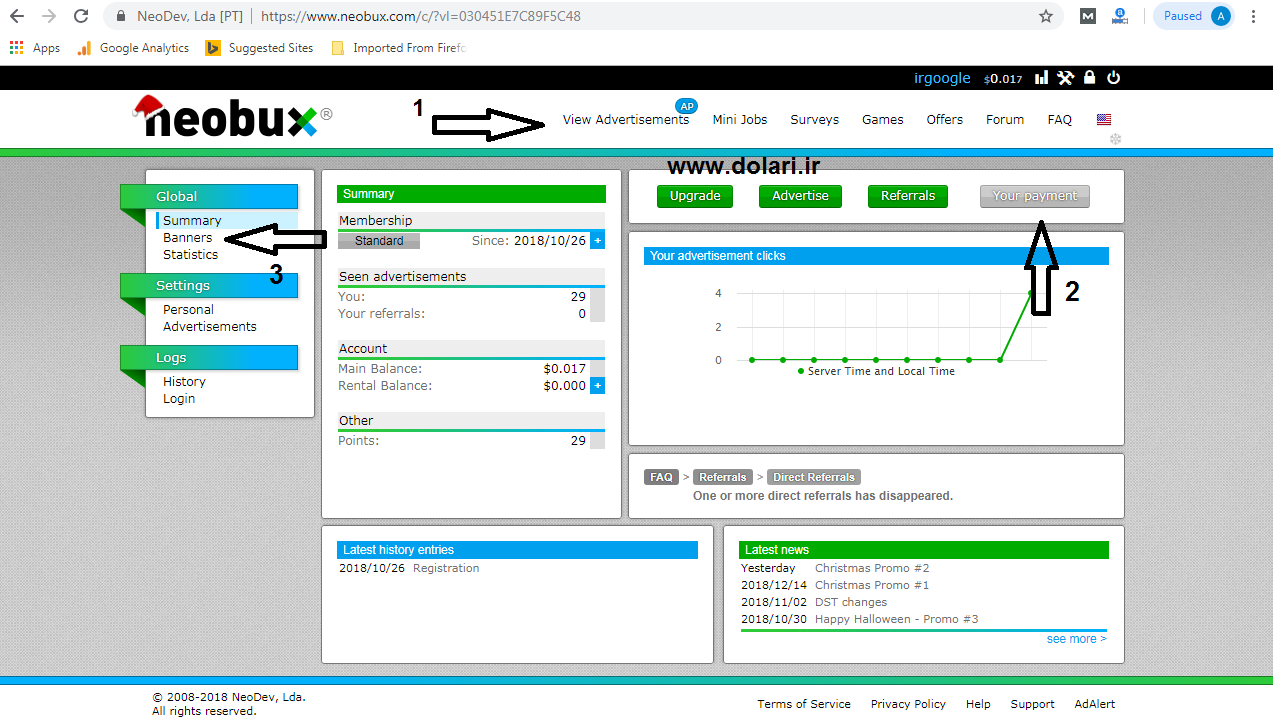The height and width of the screenshot is (719, 1273).
Task: Click the padlock icon in top bar
Action: 1090,78
